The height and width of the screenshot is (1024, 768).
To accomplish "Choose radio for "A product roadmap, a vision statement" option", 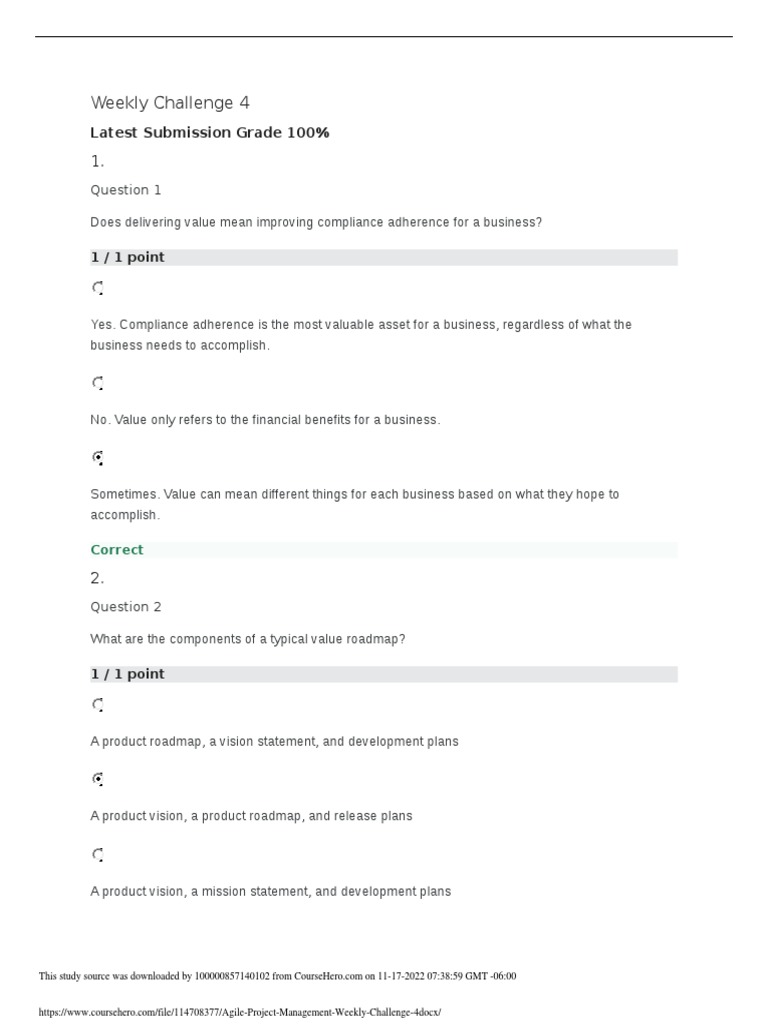I will click(98, 705).
